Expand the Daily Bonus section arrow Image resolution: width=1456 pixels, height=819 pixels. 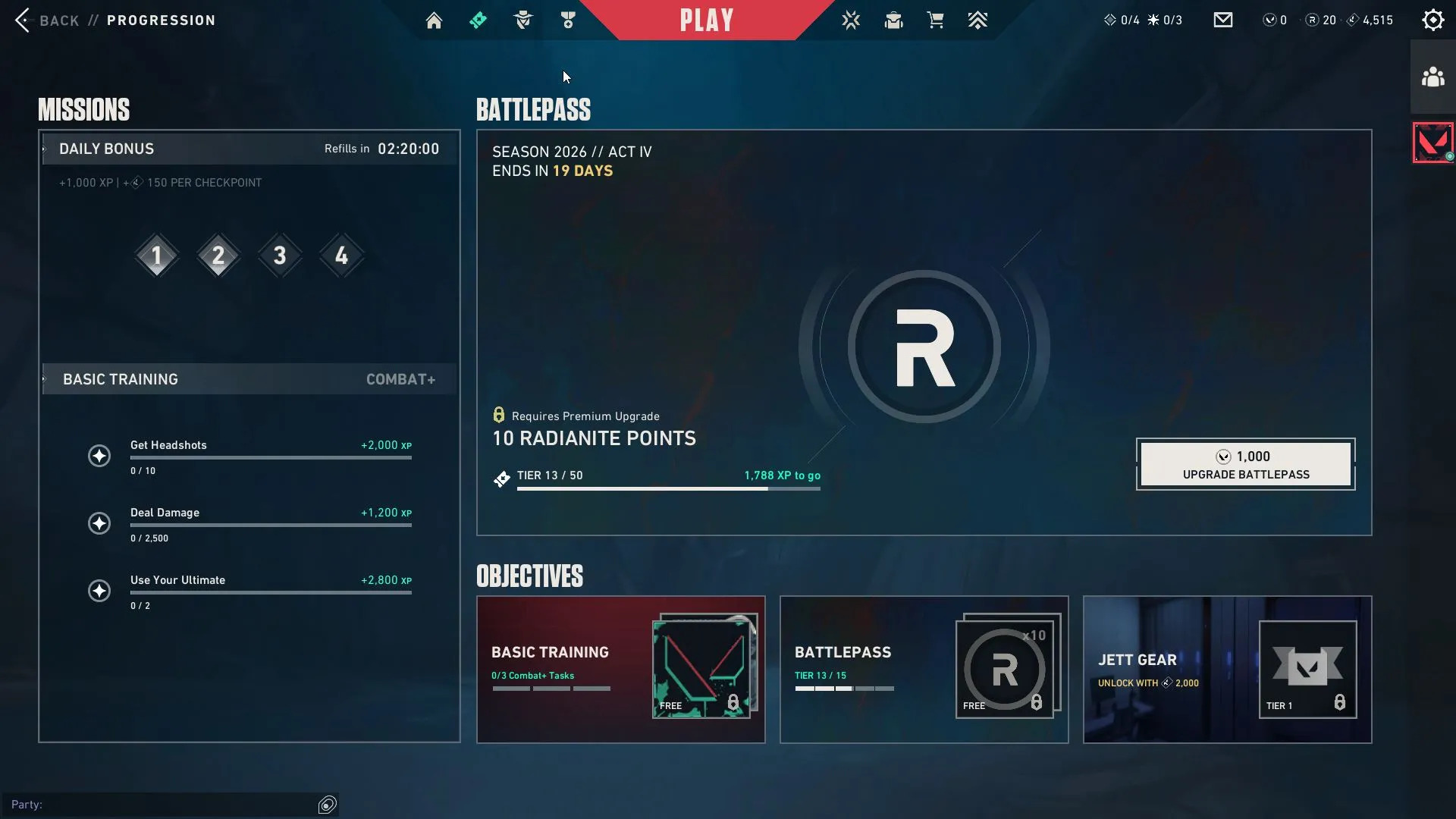(x=45, y=149)
